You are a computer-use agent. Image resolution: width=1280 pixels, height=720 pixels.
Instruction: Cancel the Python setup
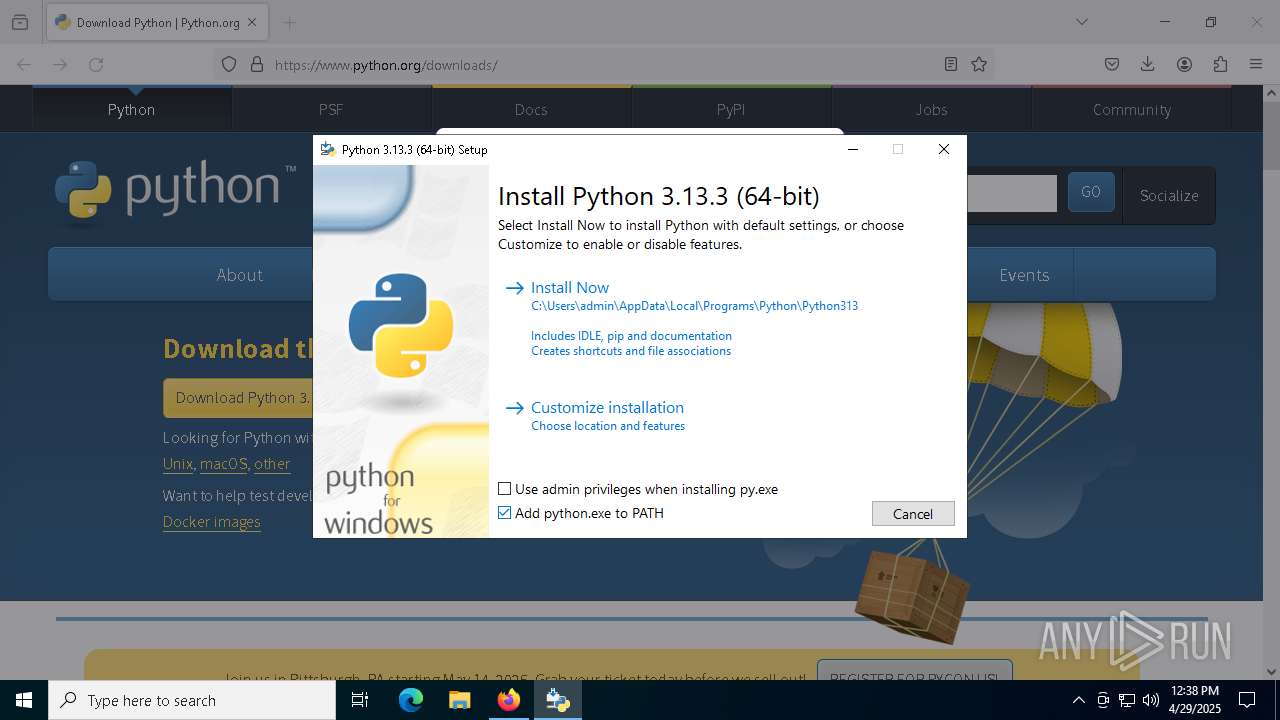913,513
